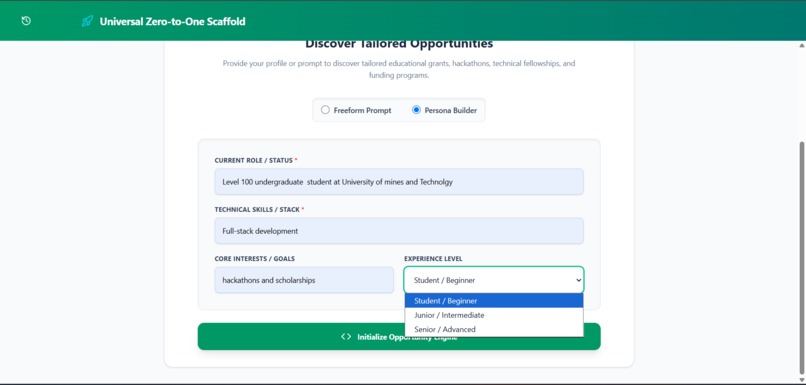Choose Junior / Intermediate option

point(493,315)
